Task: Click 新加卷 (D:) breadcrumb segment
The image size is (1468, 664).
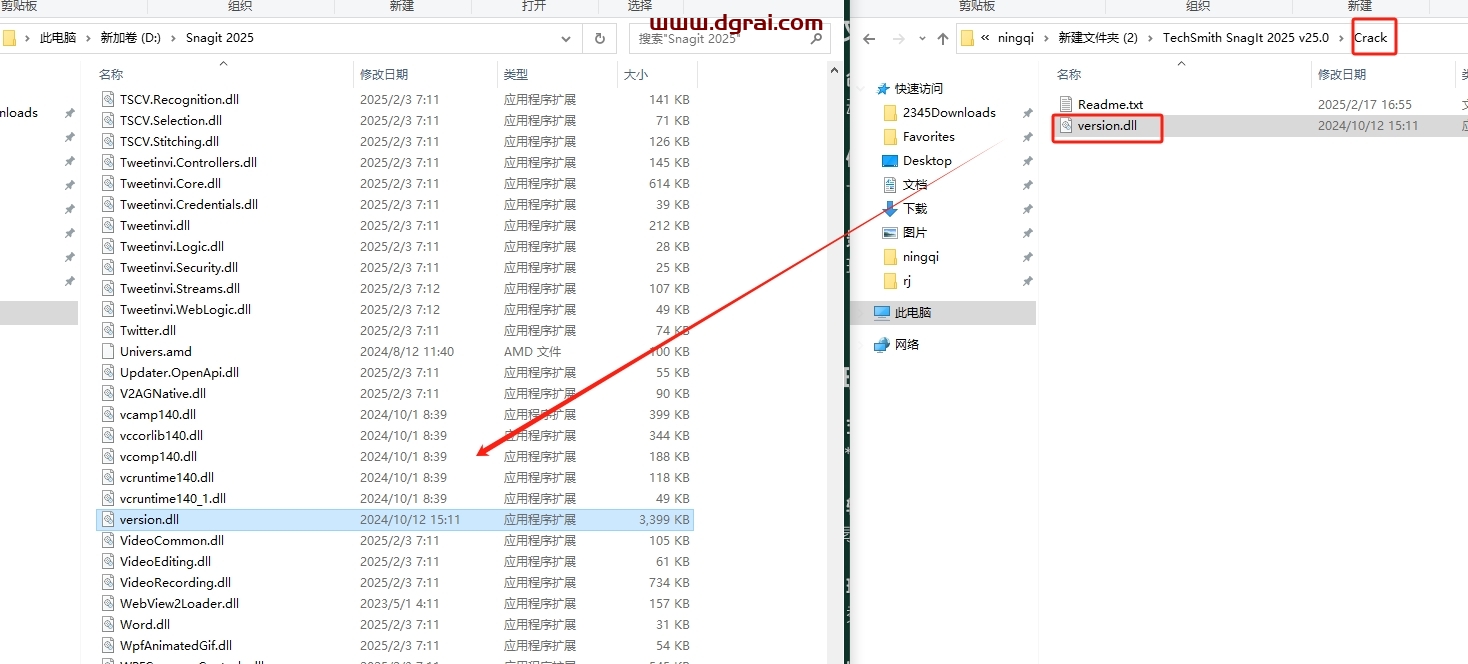Action: 131,38
